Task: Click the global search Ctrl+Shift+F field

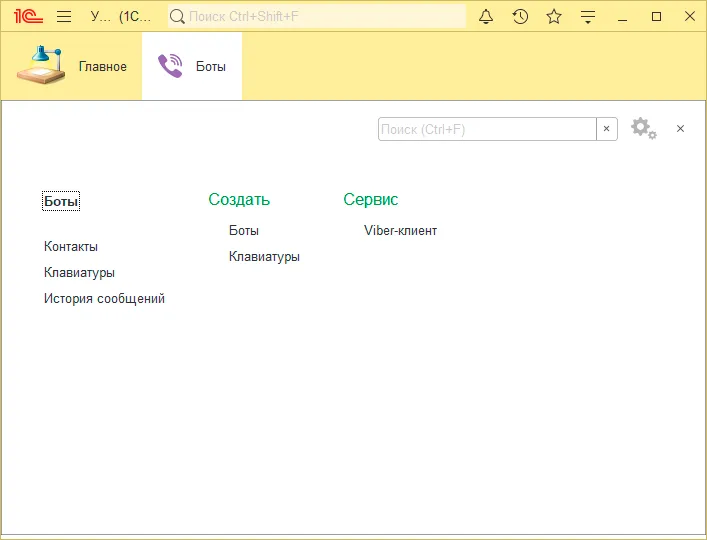Action: click(320, 16)
